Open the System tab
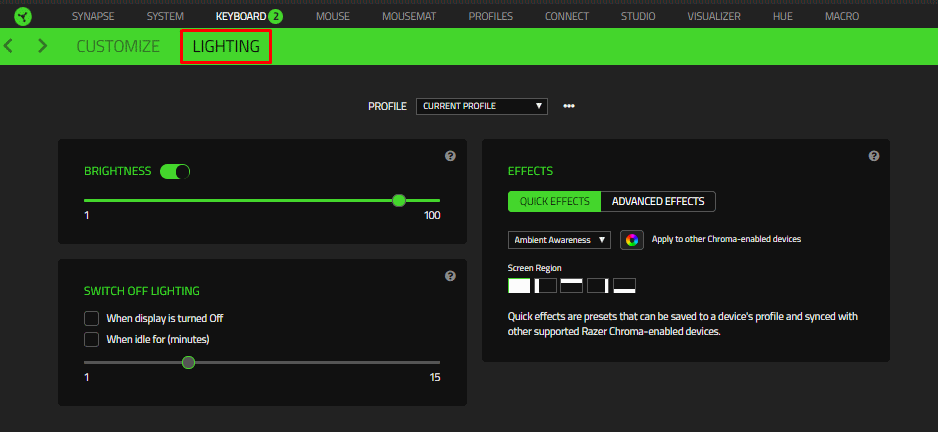 pyautogui.click(x=165, y=16)
